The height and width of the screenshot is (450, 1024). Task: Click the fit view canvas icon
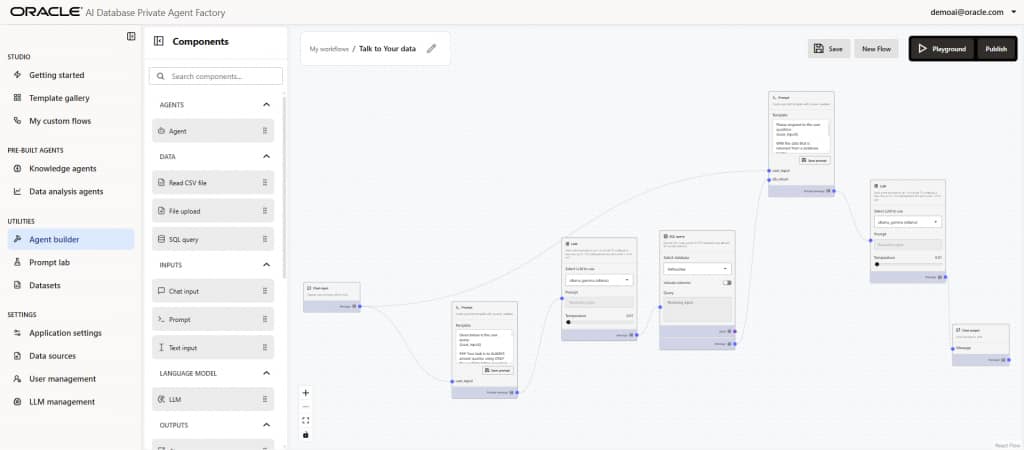306,420
